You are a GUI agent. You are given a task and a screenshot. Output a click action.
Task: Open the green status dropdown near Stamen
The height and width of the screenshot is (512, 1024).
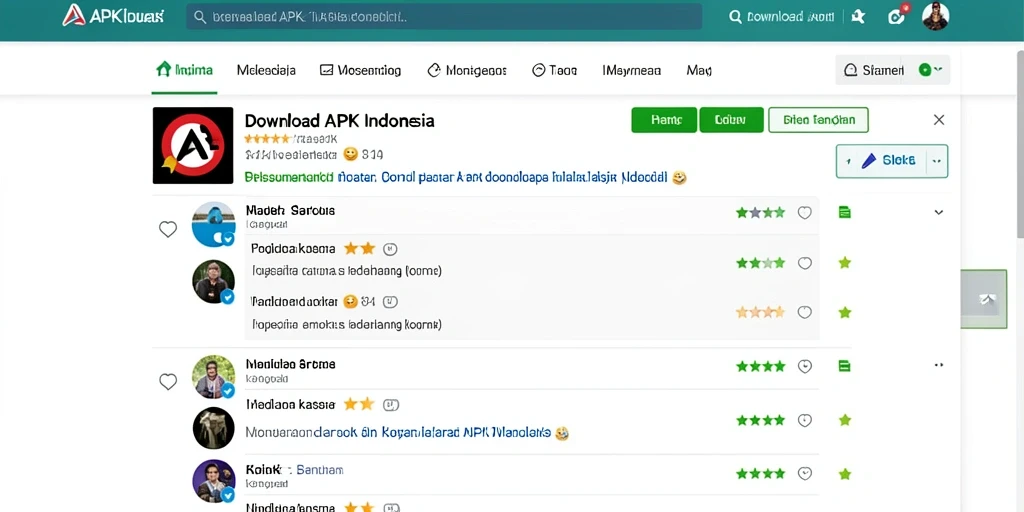coord(931,70)
